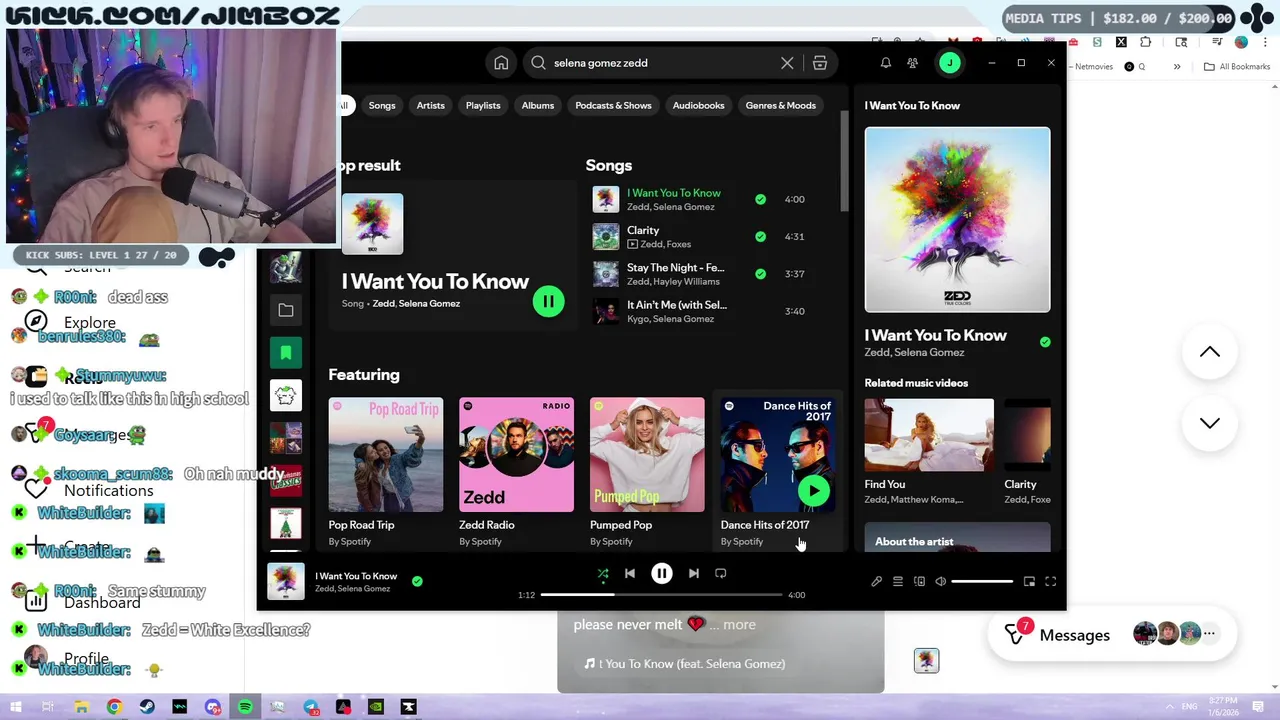Open the Christmas tree playlist in Spotify sidebar
1280x720 pixels.
click(286, 523)
